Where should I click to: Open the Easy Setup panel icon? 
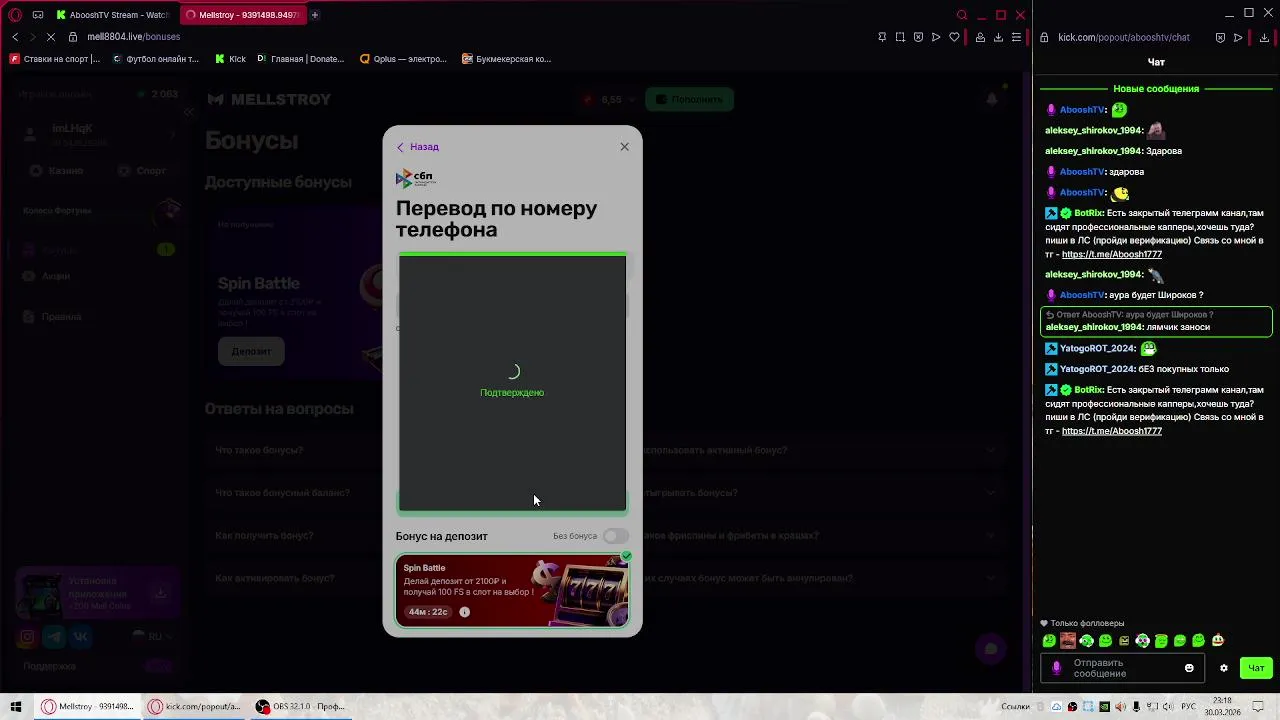(1016, 37)
